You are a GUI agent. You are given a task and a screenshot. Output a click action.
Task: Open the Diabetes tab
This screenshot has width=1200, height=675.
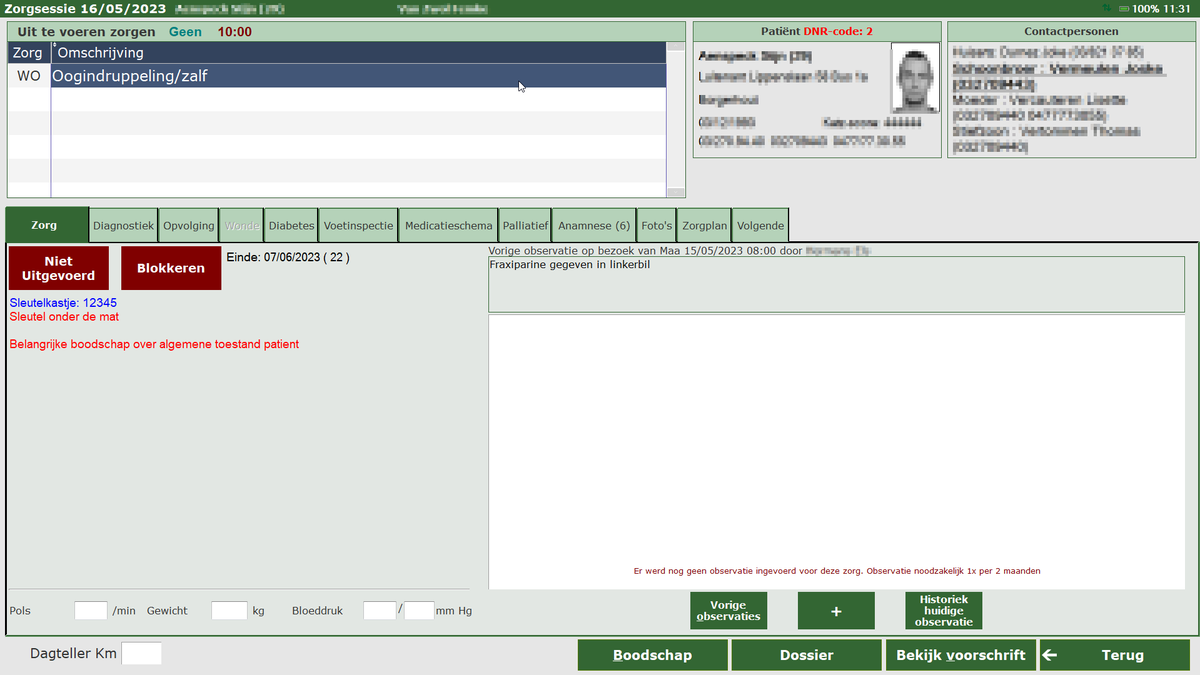291,226
